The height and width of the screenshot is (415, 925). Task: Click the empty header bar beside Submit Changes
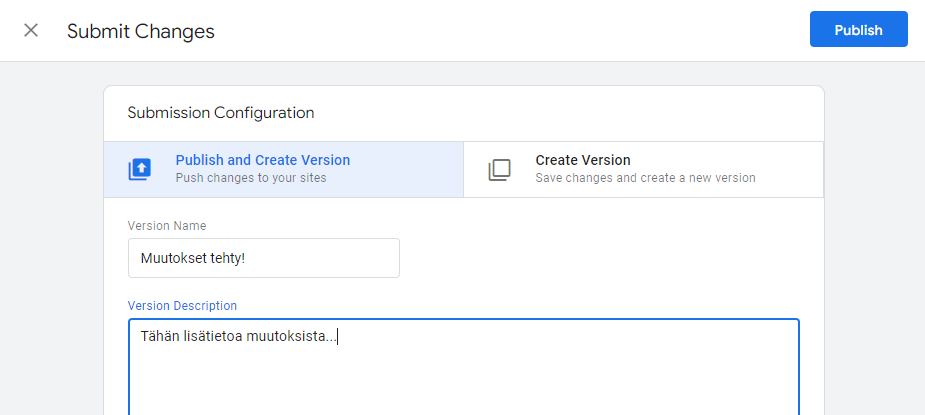(507, 31)
